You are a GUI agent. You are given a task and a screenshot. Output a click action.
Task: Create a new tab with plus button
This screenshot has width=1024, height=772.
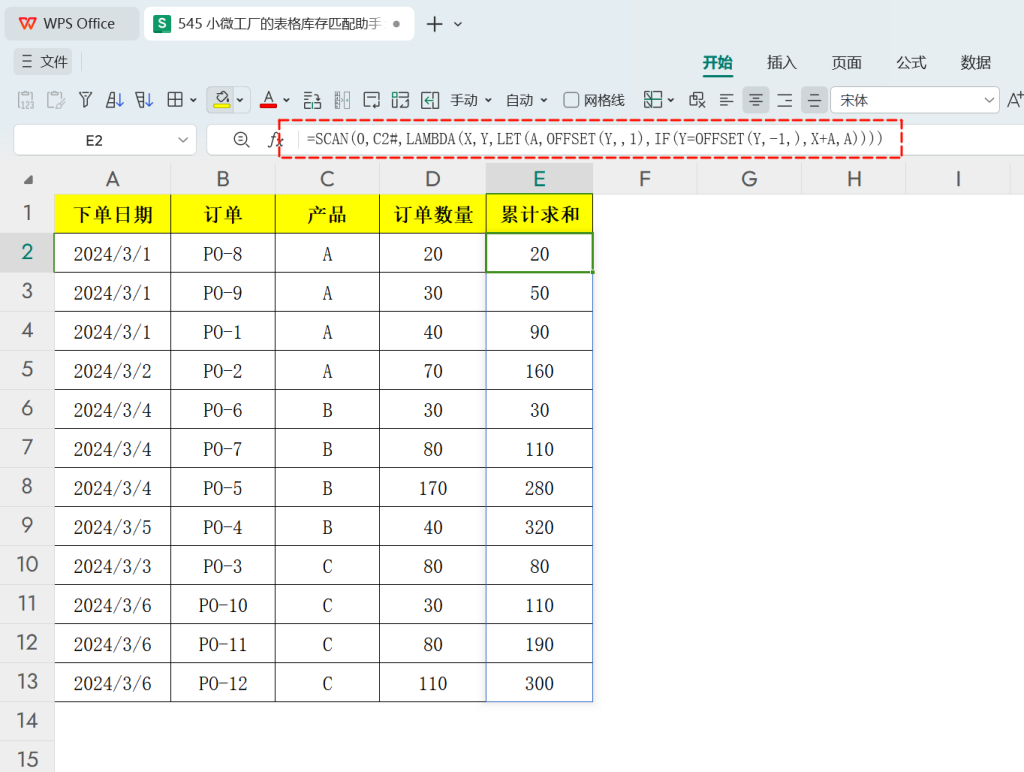pos(434,24)
